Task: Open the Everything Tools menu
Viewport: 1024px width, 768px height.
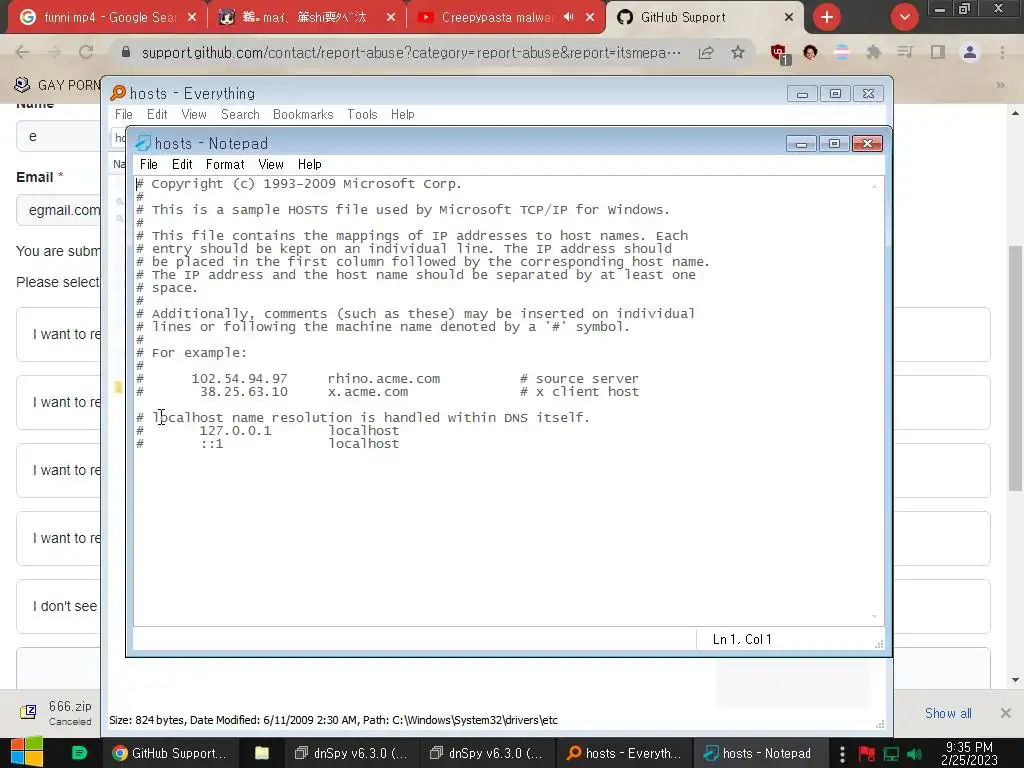Action: (362, 114)
